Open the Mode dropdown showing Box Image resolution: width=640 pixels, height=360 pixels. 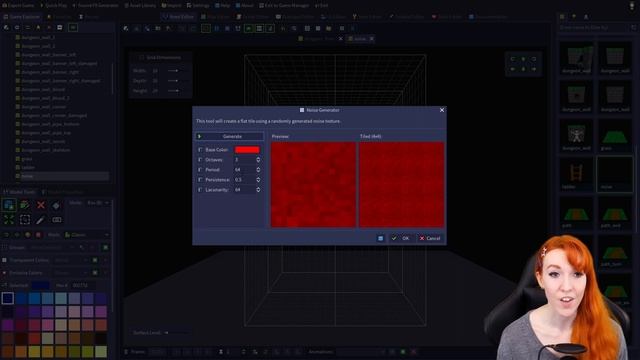pyautogui.click(x=98, y=203)
